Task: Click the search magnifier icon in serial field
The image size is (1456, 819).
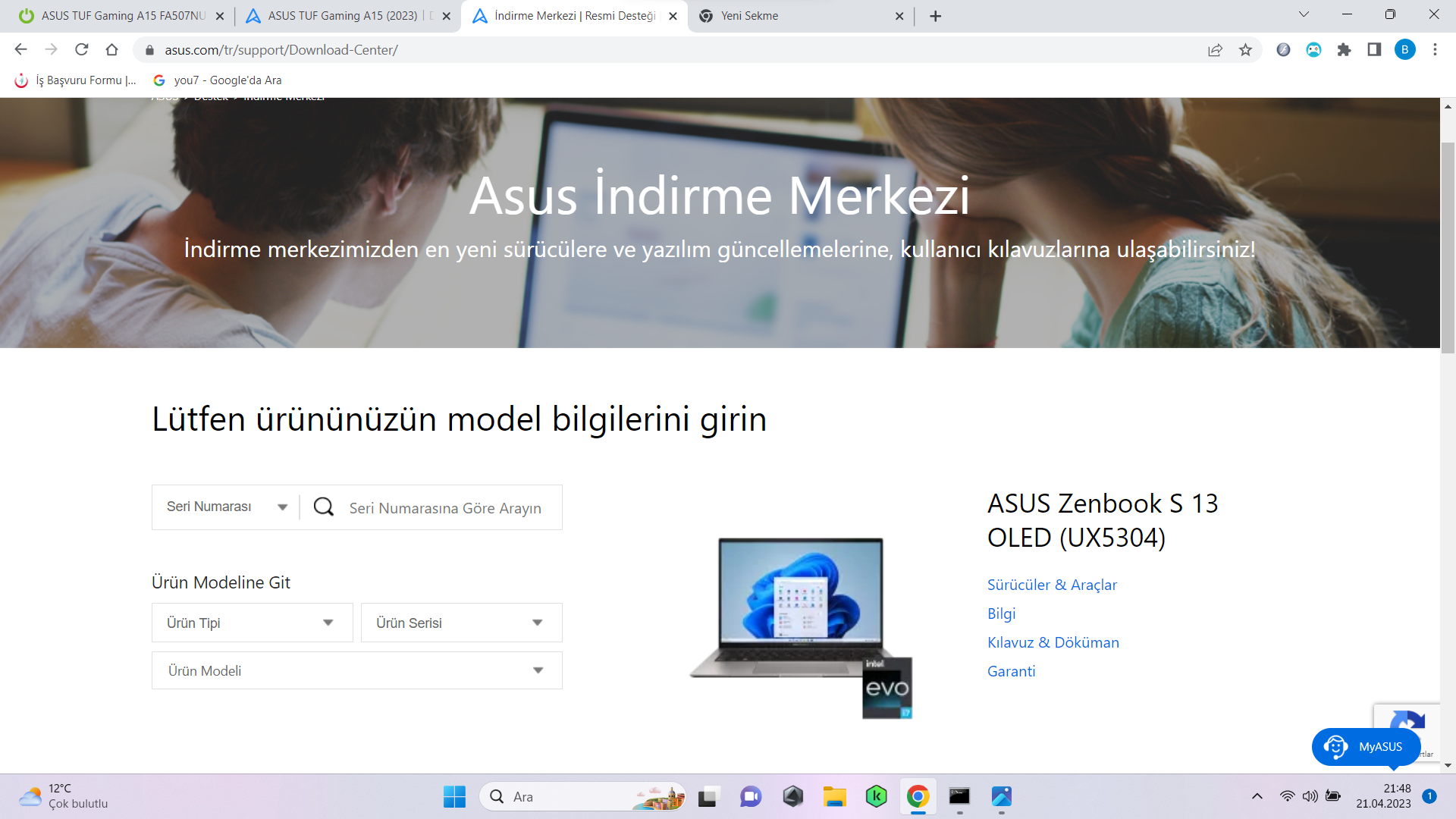Action: click(x=324, y=507)
